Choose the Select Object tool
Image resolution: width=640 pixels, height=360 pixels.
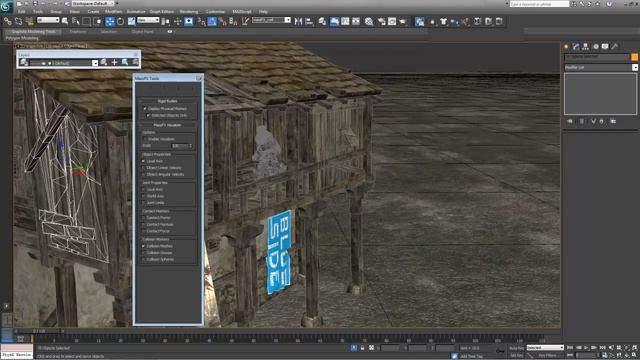pyautogui.click(x=64, y=21)
